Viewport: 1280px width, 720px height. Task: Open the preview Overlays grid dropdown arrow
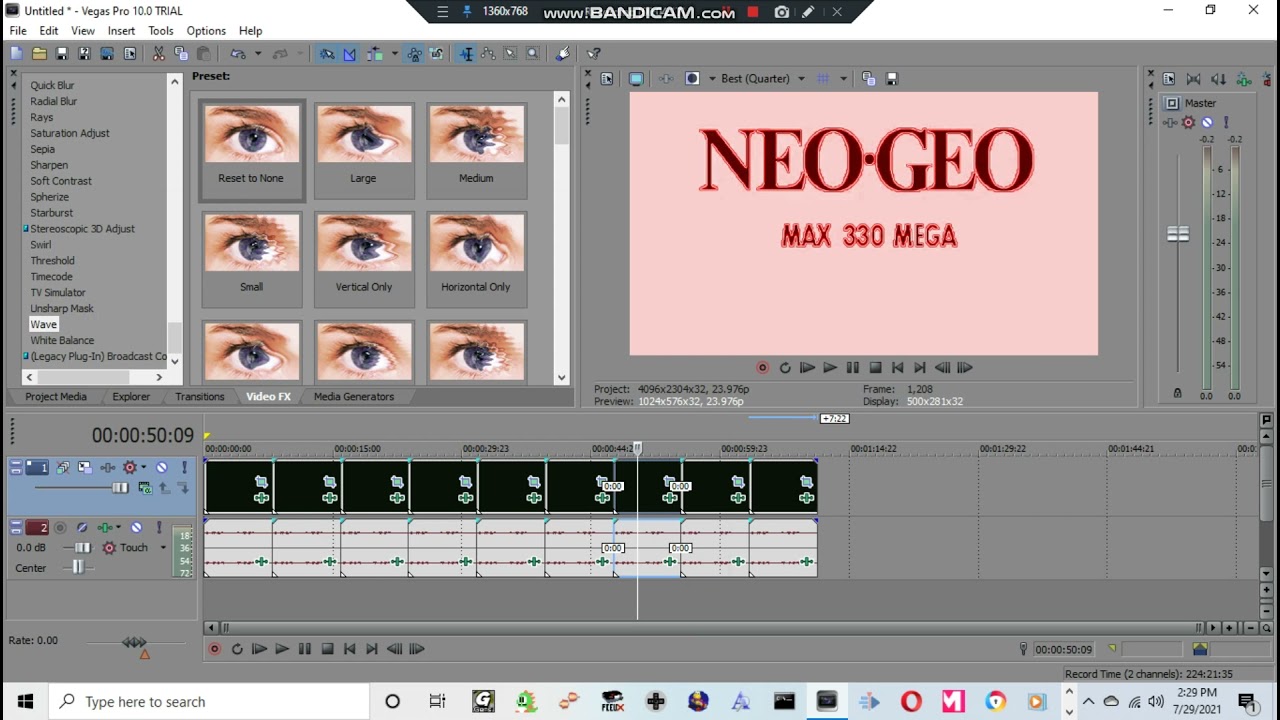click(843, 79)
